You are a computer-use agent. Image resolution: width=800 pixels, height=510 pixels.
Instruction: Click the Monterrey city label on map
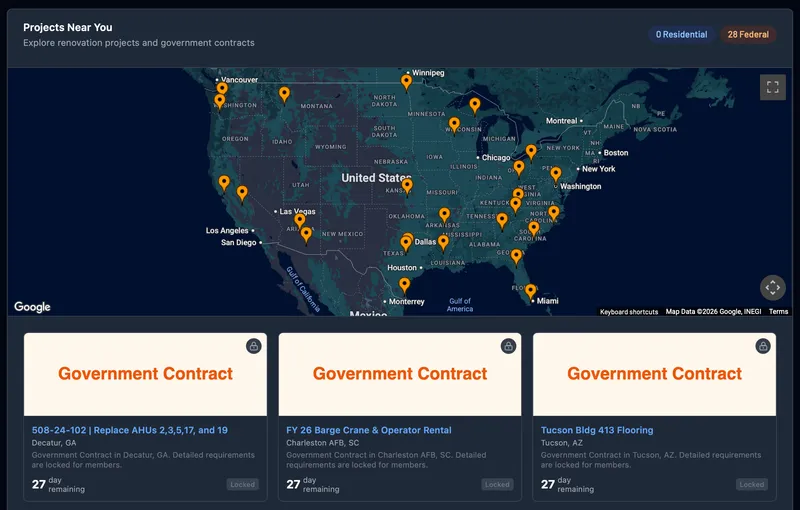[407, 301]
